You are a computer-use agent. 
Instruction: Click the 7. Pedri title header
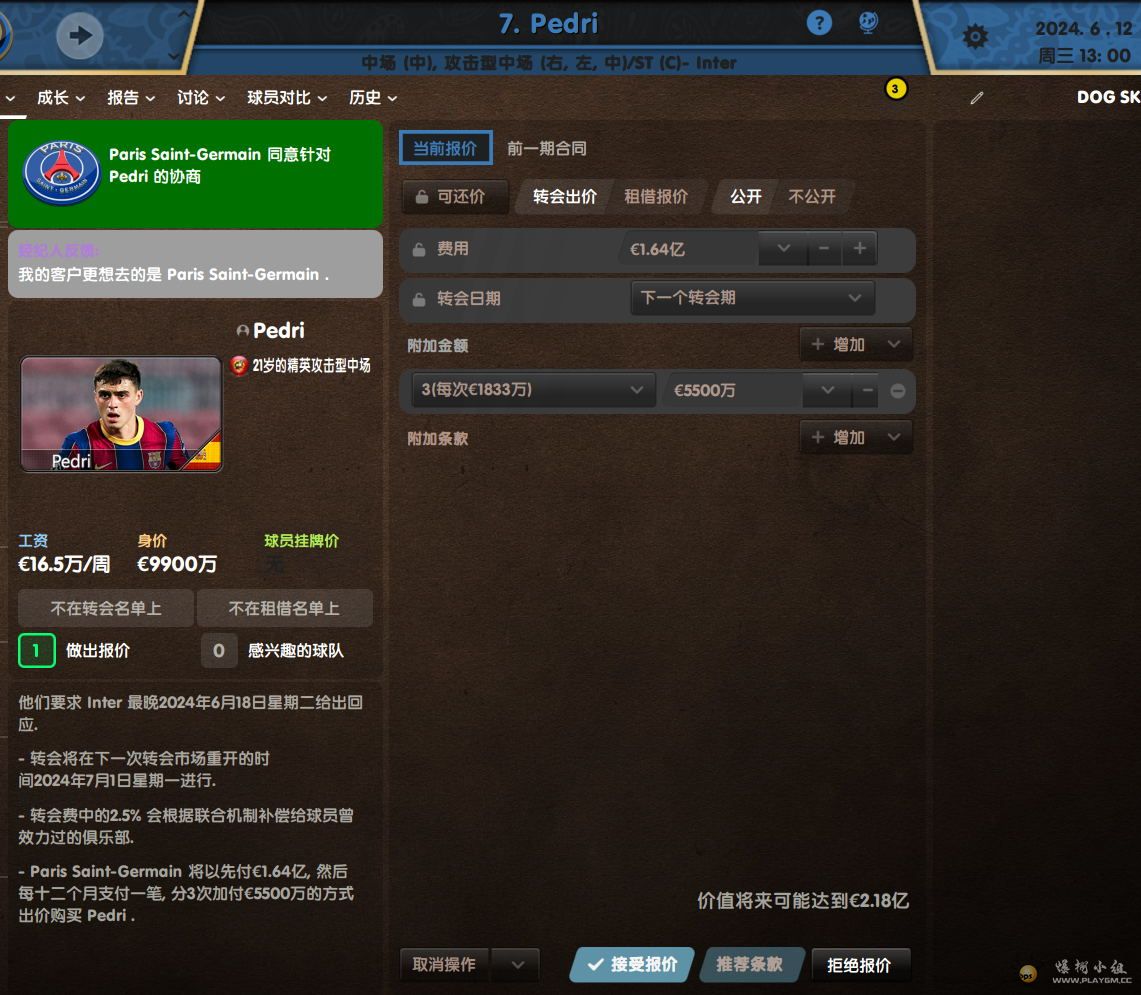pos(549,24)
